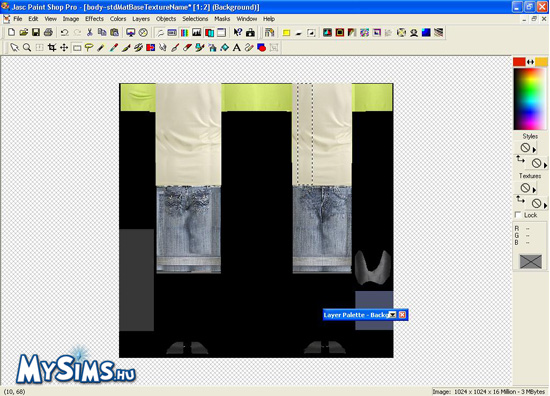Open the Colors menu

(118, 19)
